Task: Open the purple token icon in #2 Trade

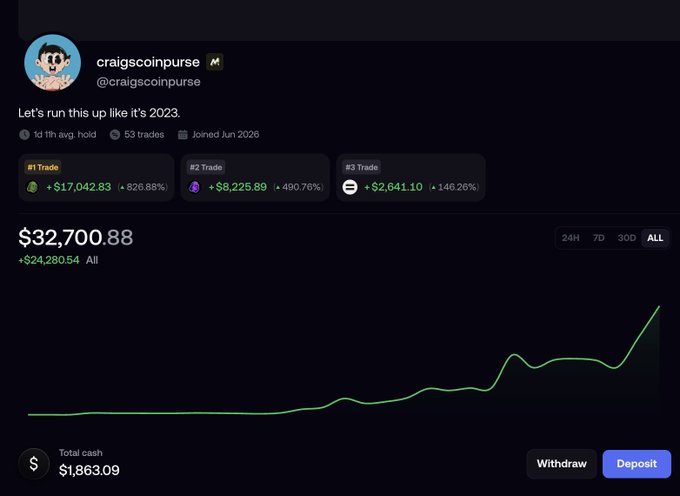Action: (x=195, y=187)
